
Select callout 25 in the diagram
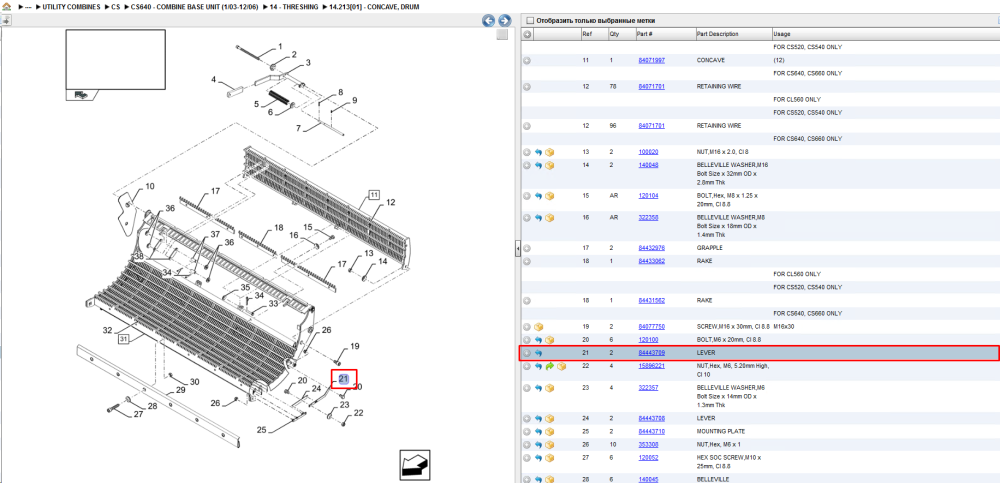(261, 430)
